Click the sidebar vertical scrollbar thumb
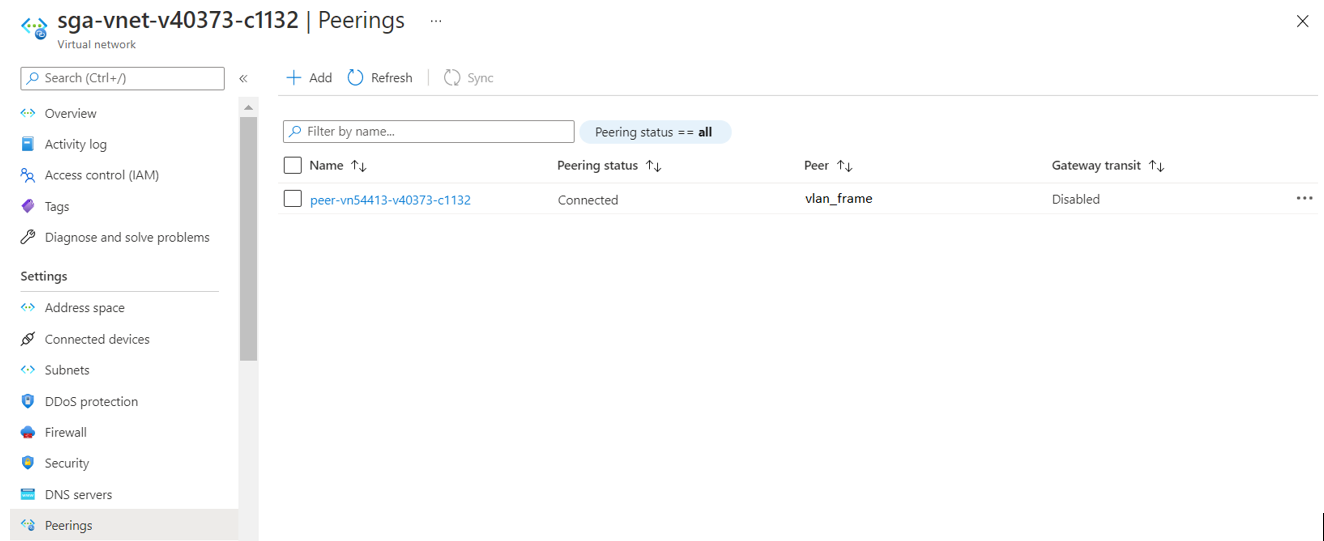Screen dimensions: 1324x541 coord(248,238)
